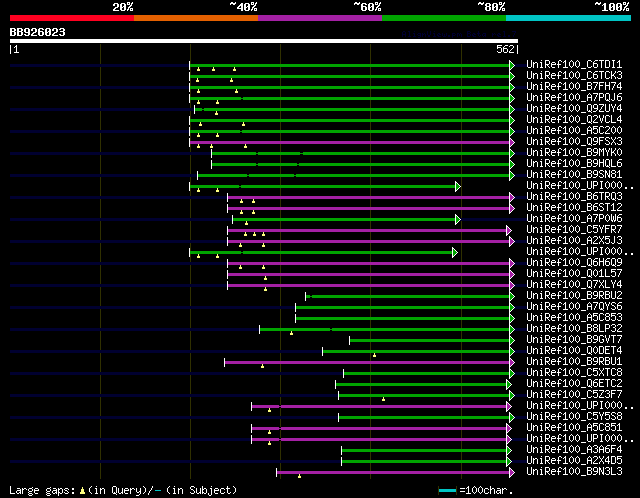Click the =100char. scale legend
640x498 pixels.
pyautogui.click(x=476, y=490)
